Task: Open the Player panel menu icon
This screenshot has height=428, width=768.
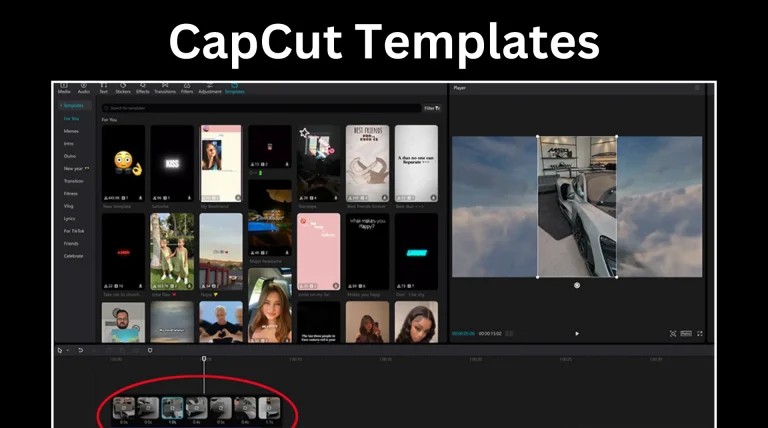Action: pyautogui.click(x=697, y=88)
